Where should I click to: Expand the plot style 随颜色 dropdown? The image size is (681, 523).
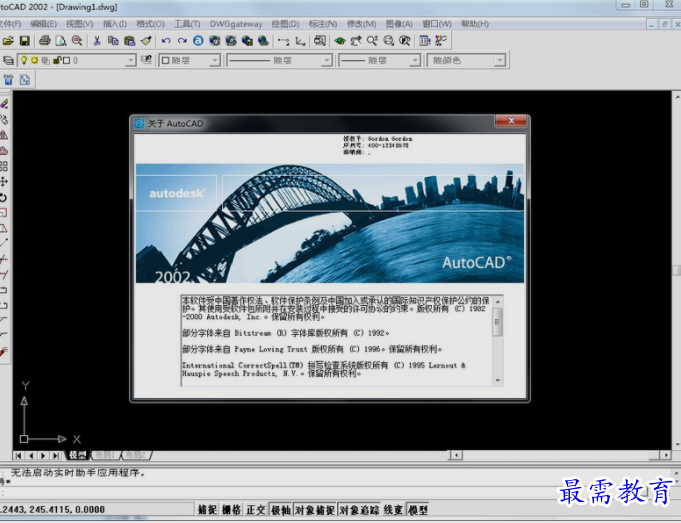point(500,60)
